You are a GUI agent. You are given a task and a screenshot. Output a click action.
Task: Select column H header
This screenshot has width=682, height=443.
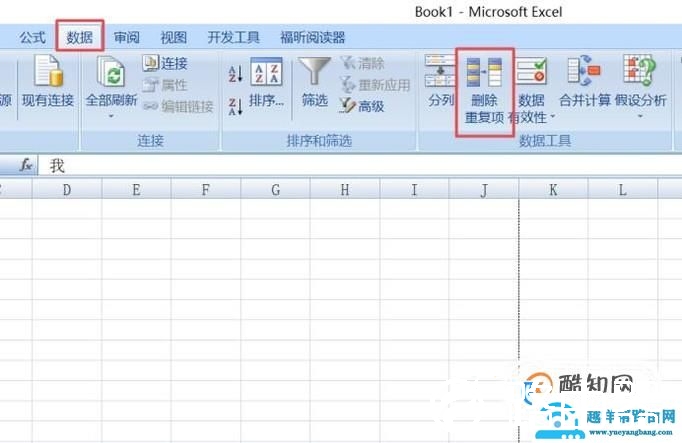(345, 190)
